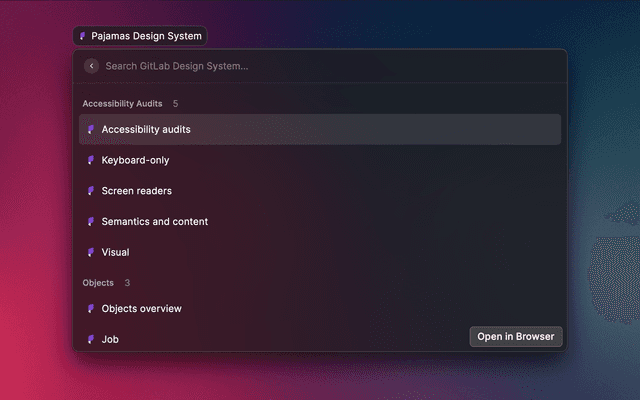Open the Screen readers item

(x=137, y=191)
